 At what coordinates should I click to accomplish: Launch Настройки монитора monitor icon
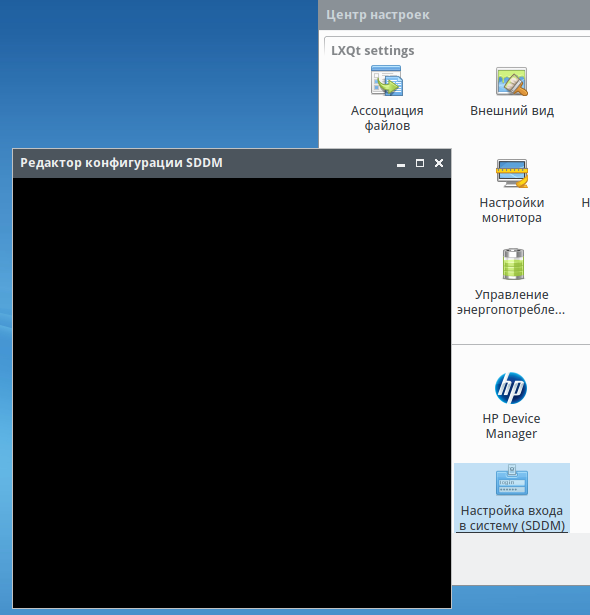pyautogui.click(x=512, y=173)
